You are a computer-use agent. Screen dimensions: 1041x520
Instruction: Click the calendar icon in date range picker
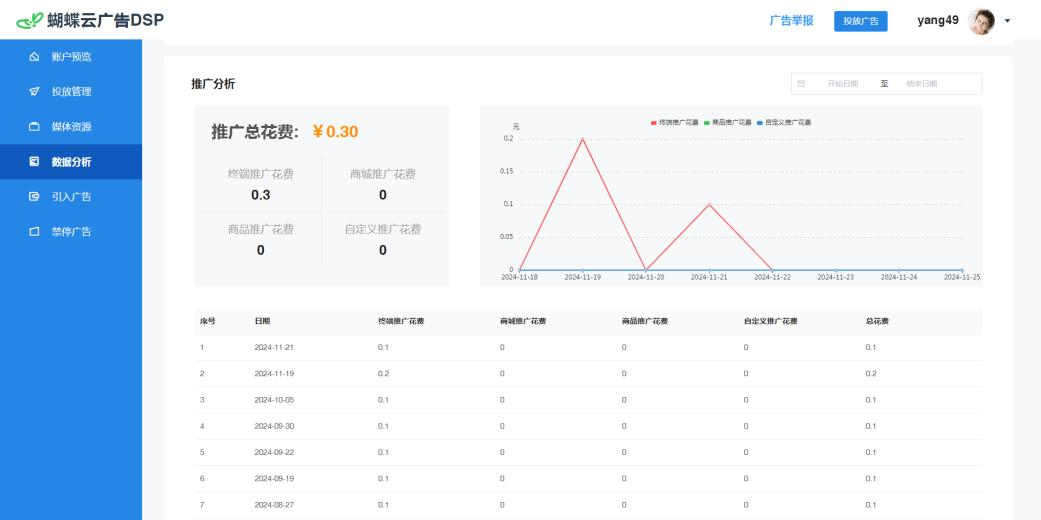tap(801, 84)
